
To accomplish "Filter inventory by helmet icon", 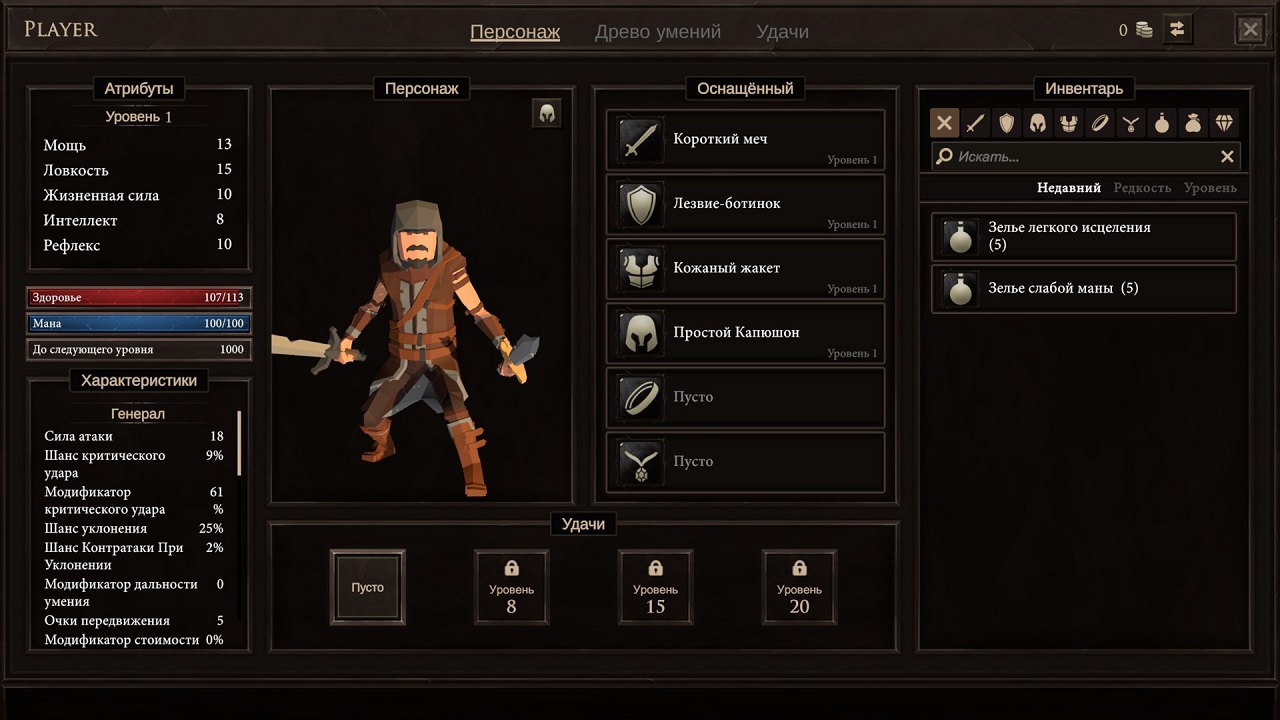I will 1038,123.
